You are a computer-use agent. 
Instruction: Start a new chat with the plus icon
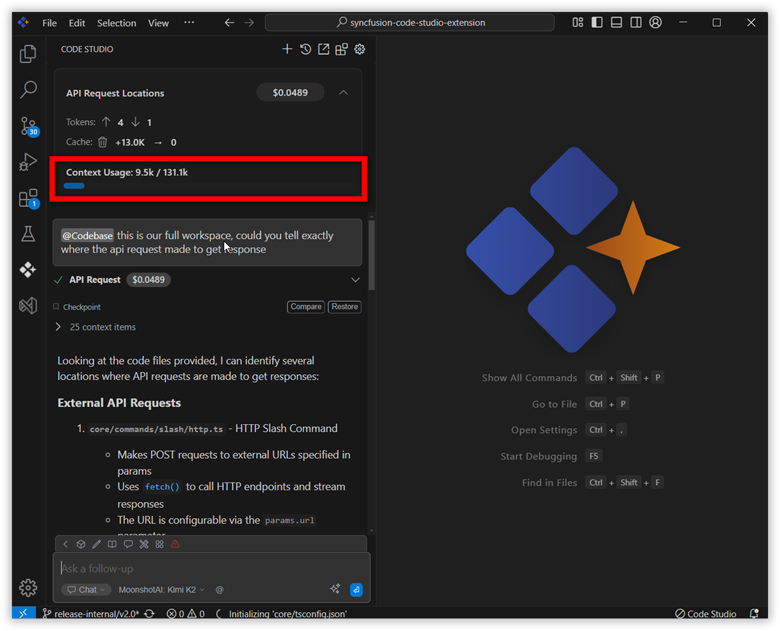[287, 49]
